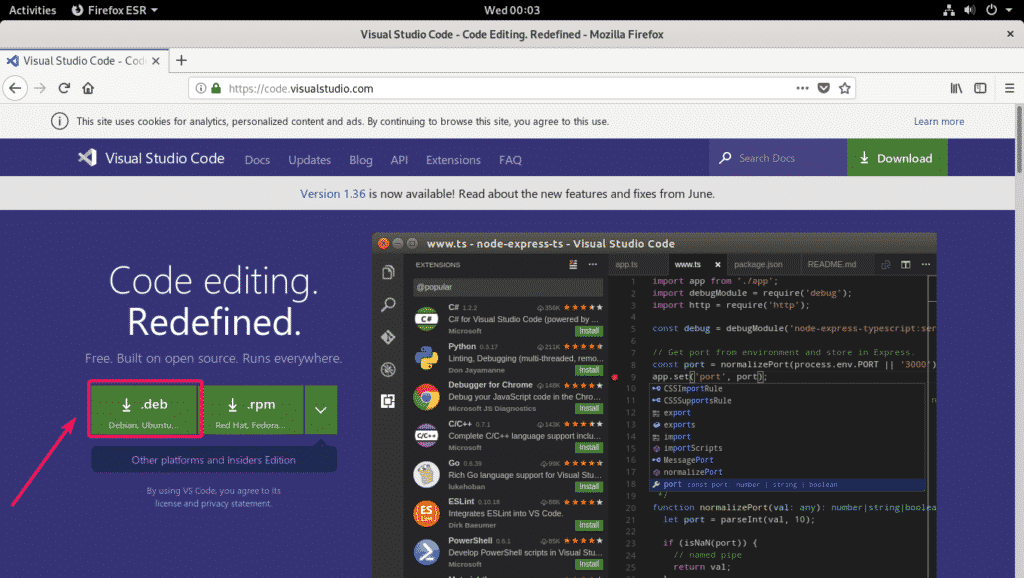
Task: Open page actions three-dot menu
Action: (x=802, y=88)
